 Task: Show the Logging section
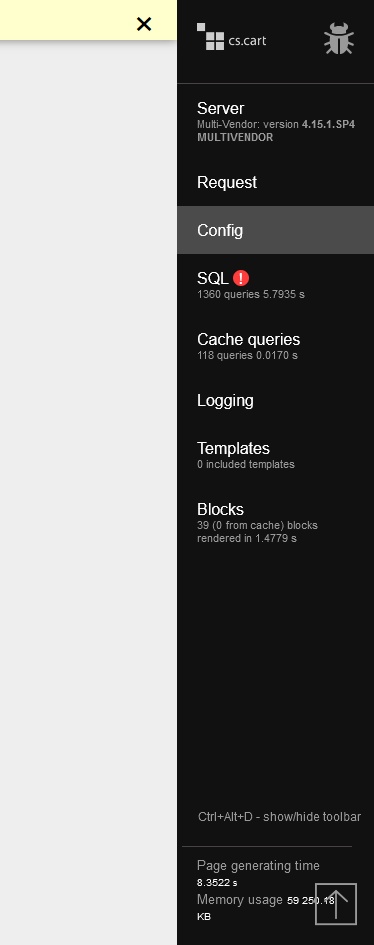[x=275, y=400]
